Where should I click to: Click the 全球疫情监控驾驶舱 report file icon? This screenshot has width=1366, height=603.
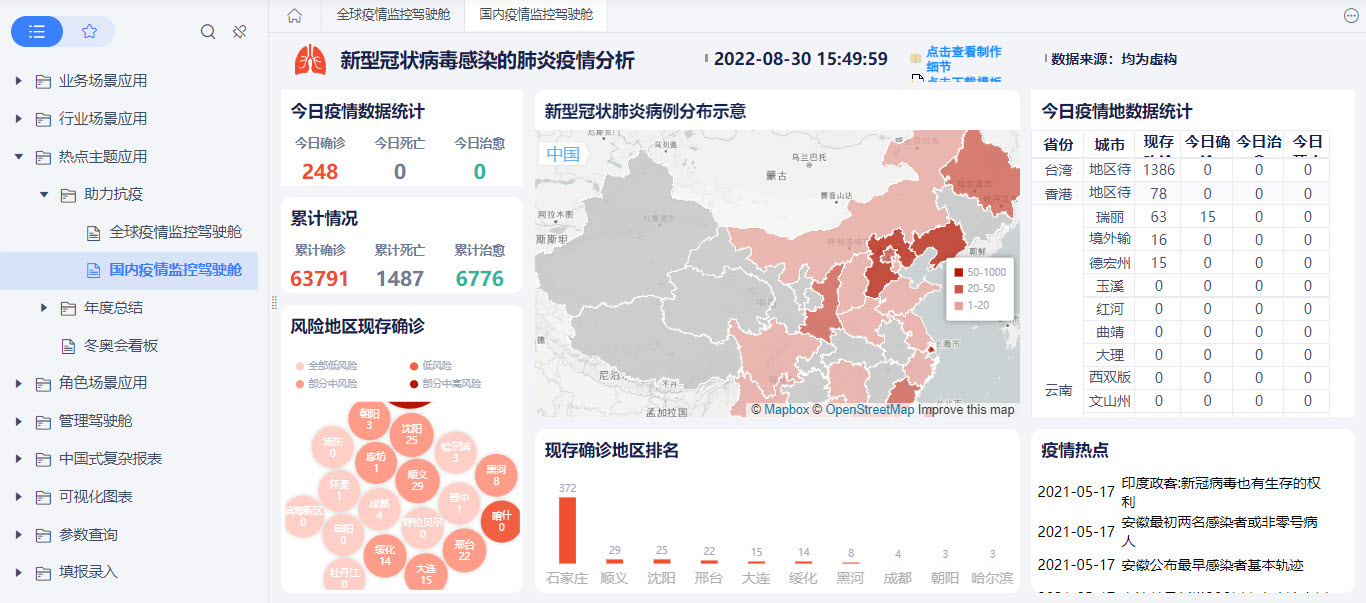click(x=93, y=233)
